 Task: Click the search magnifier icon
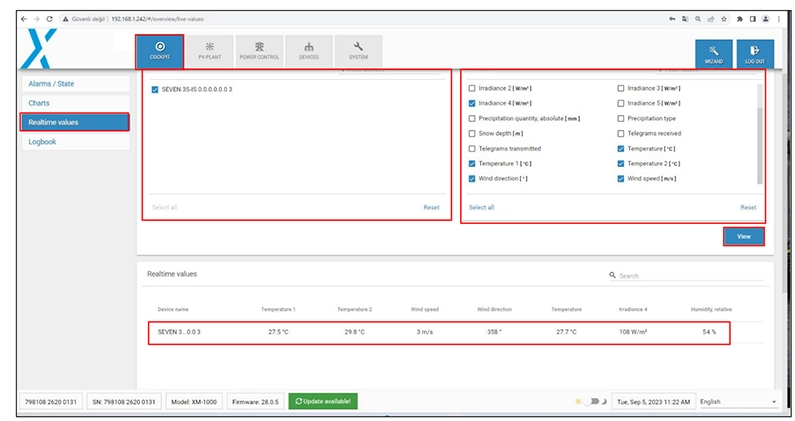(612, 275)
